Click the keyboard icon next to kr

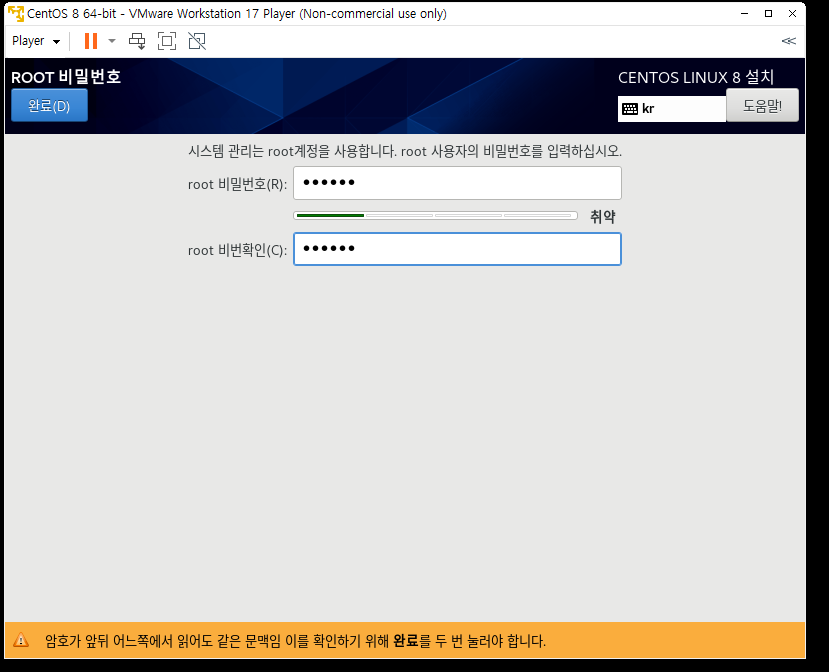[630, 109]
